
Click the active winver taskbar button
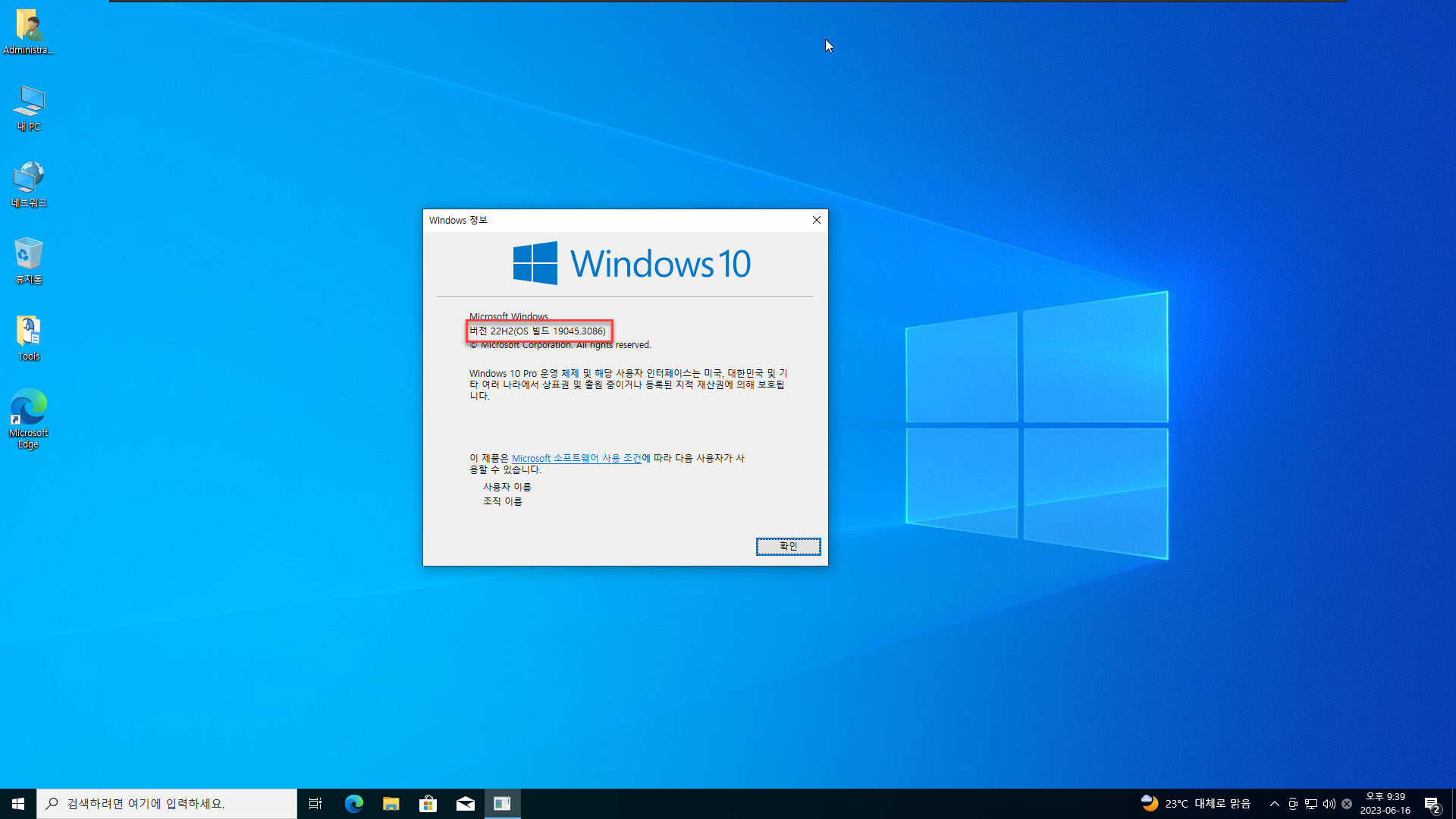(502, 804)
